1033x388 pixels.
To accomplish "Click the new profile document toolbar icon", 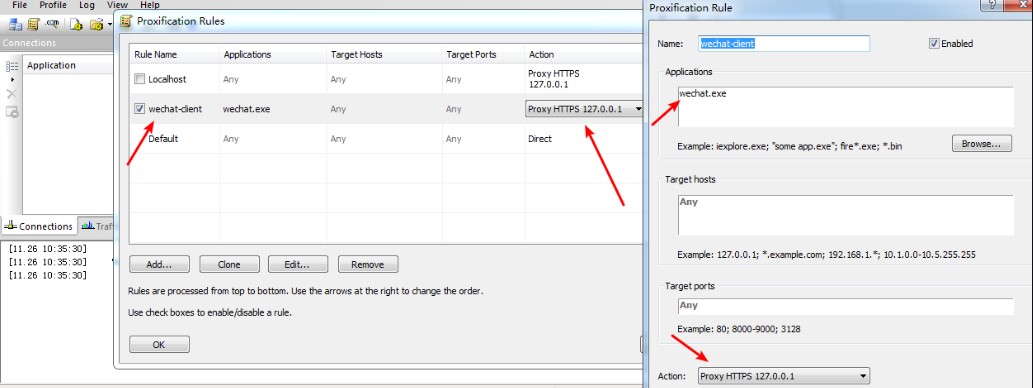I will tap(76, 24).
